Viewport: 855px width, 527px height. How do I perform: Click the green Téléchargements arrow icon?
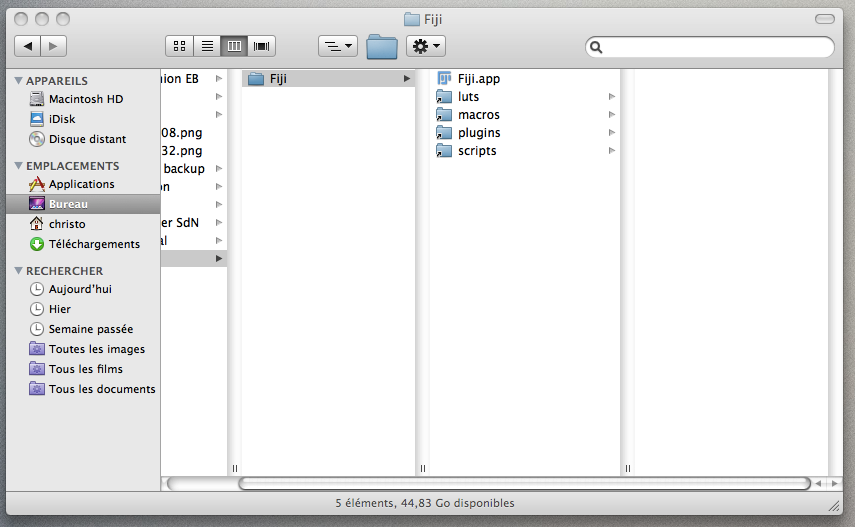coord(37,244)
